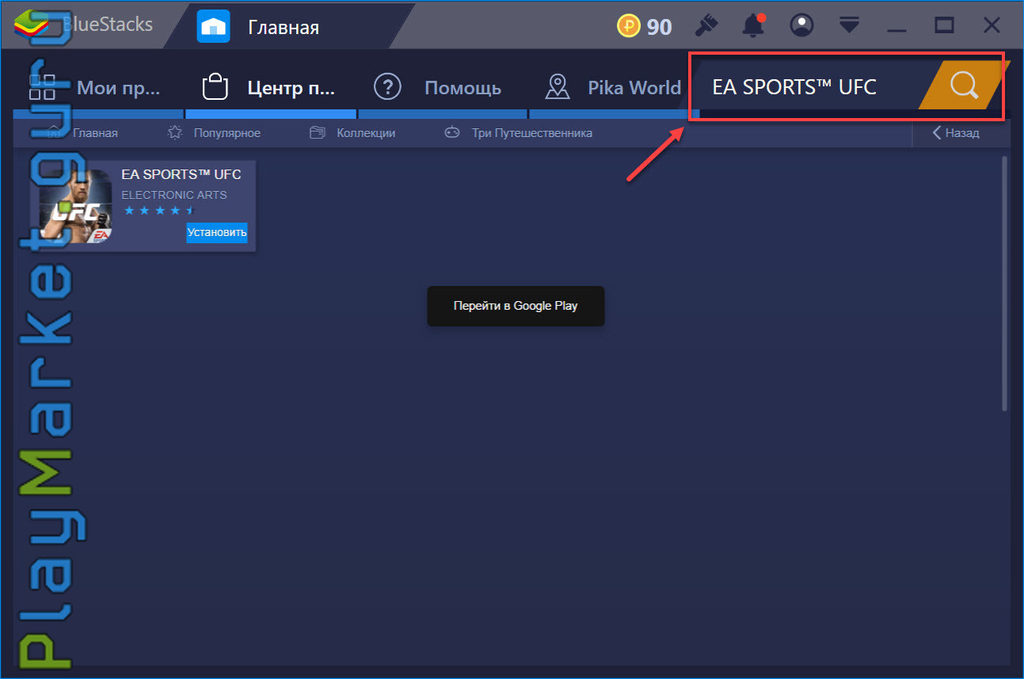1024x679 pixels.
Task: Focus the EA SPORTS UFC search field
Action: click(x=808, y=87)
